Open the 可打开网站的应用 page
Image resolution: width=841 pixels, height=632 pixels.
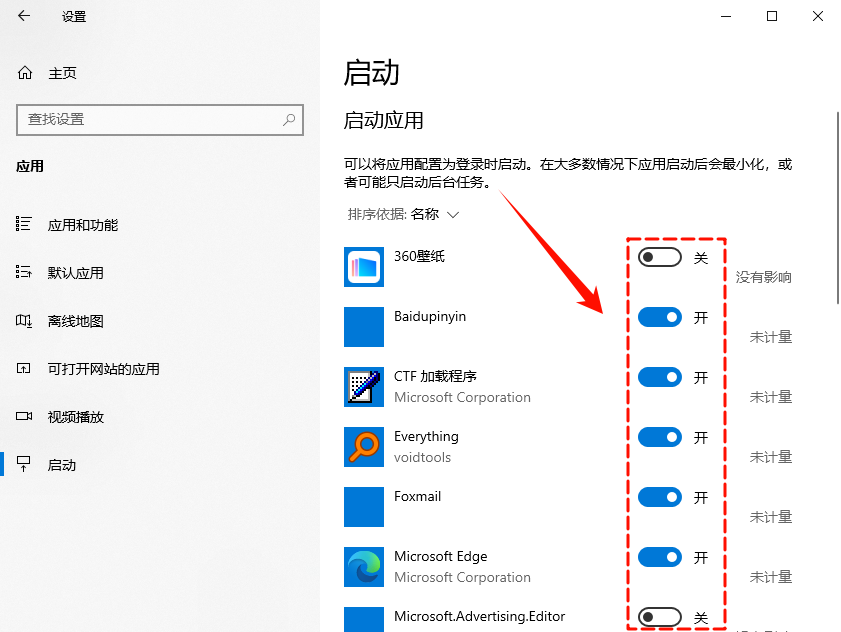pos(104,369)
